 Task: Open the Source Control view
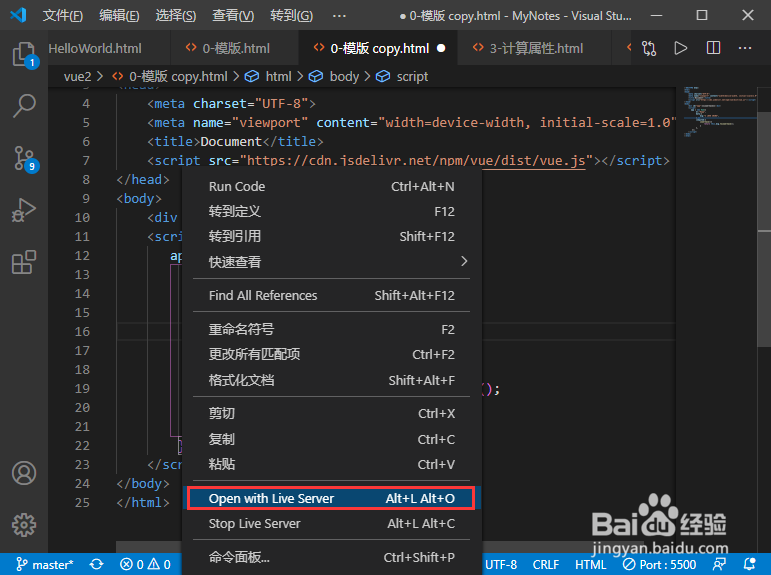click(25, 158)
